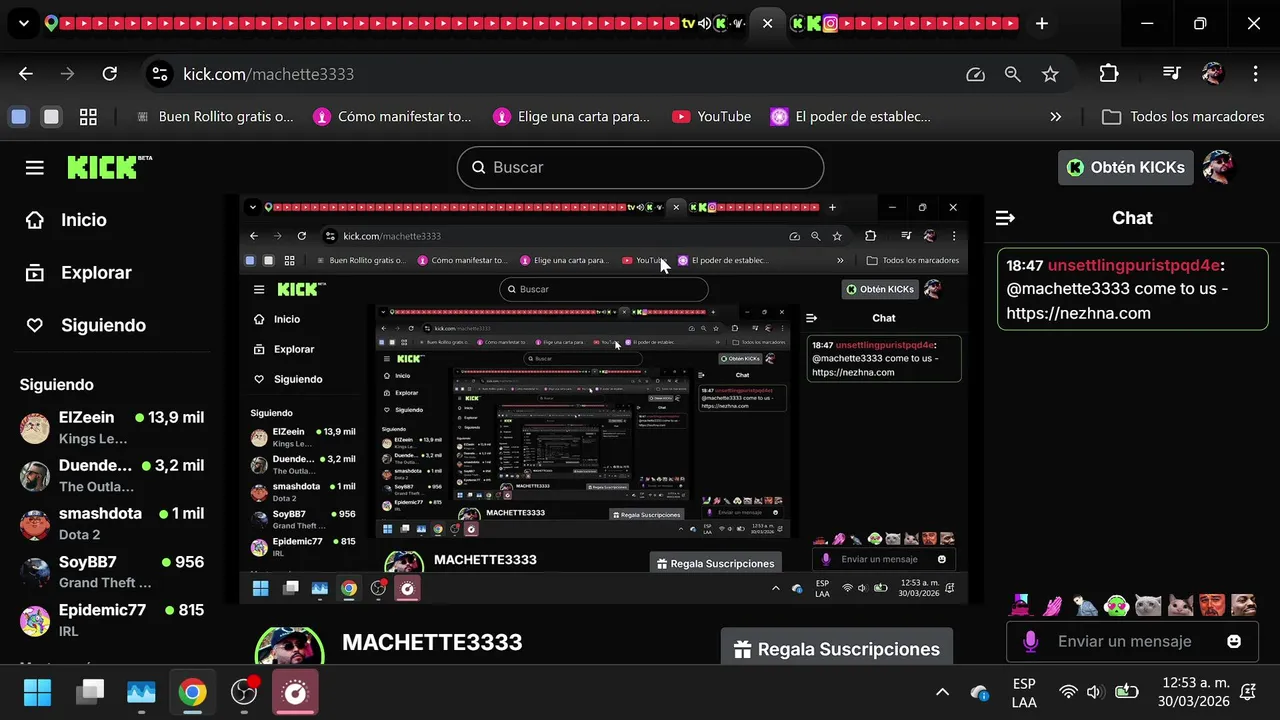1280x720 pixels.
Task: Open the Chrome extensions puzzle menu
Action: 1108,74
